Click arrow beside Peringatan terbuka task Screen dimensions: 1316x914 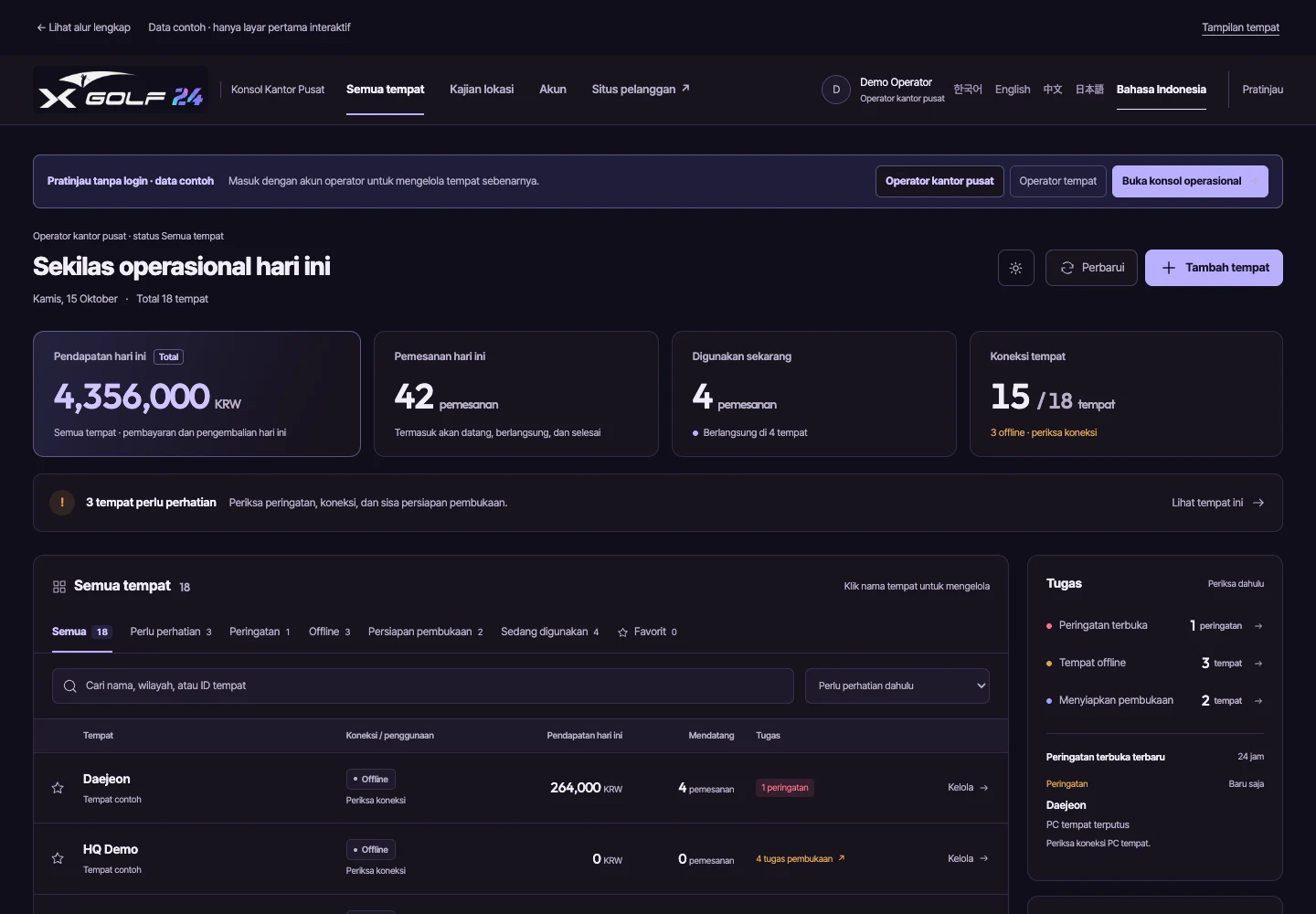(1258, 626)
